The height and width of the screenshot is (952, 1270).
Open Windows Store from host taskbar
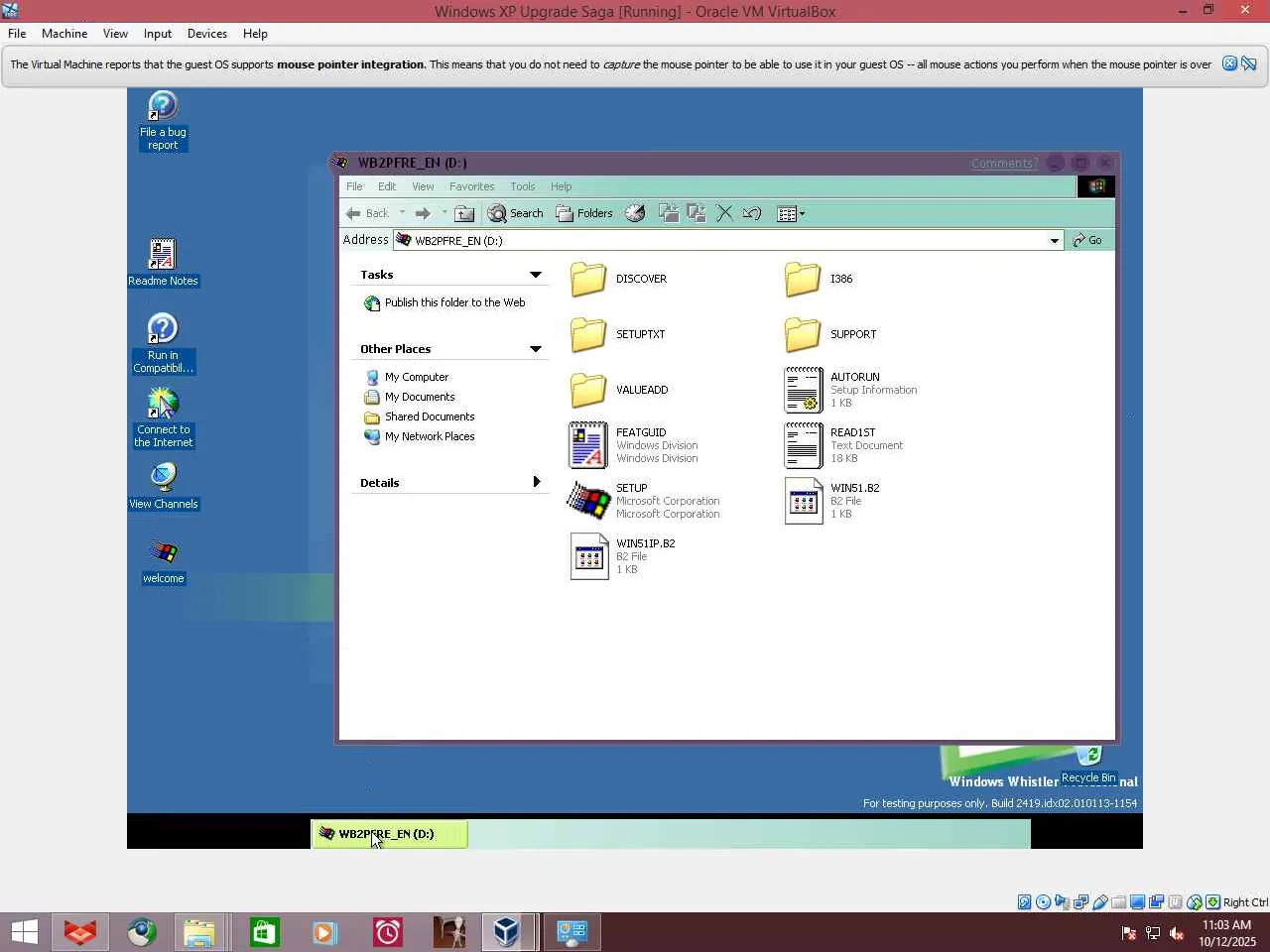click(x=264, y=932)
